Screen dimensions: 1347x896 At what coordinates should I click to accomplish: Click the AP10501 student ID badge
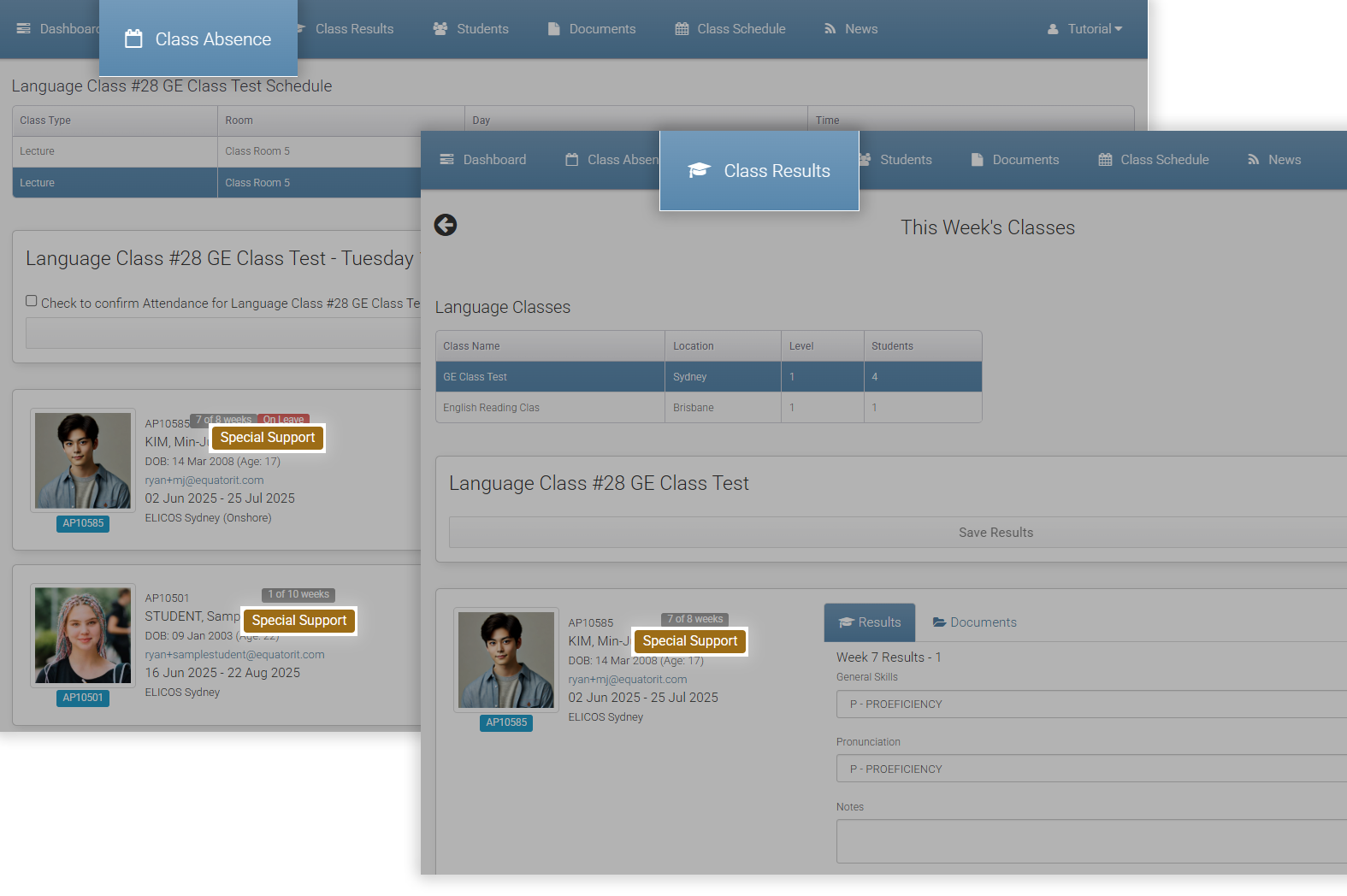coord(83,698)
